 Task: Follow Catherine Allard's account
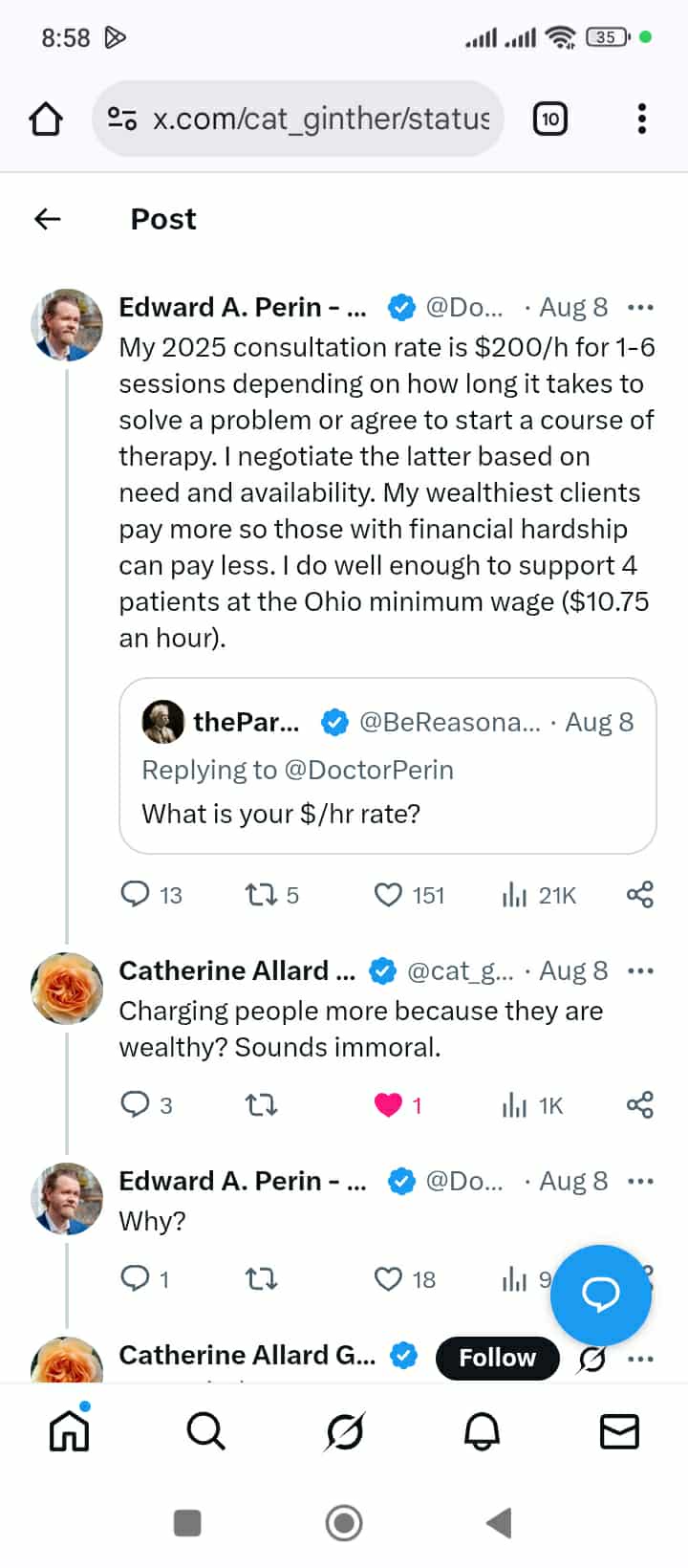pyautogui.click(x=497, y=1358)
